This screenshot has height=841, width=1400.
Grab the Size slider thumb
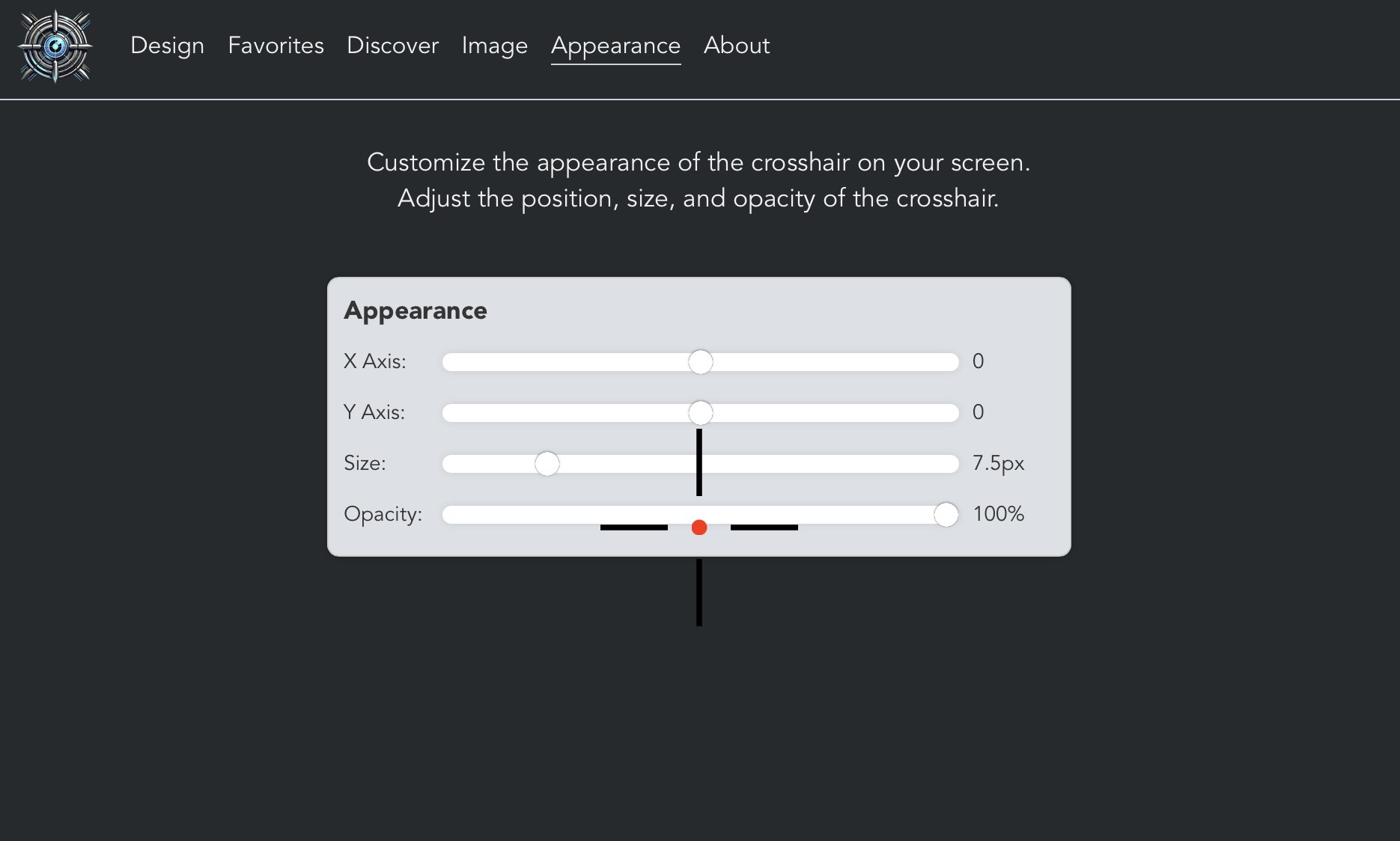[x=547, y=464]
